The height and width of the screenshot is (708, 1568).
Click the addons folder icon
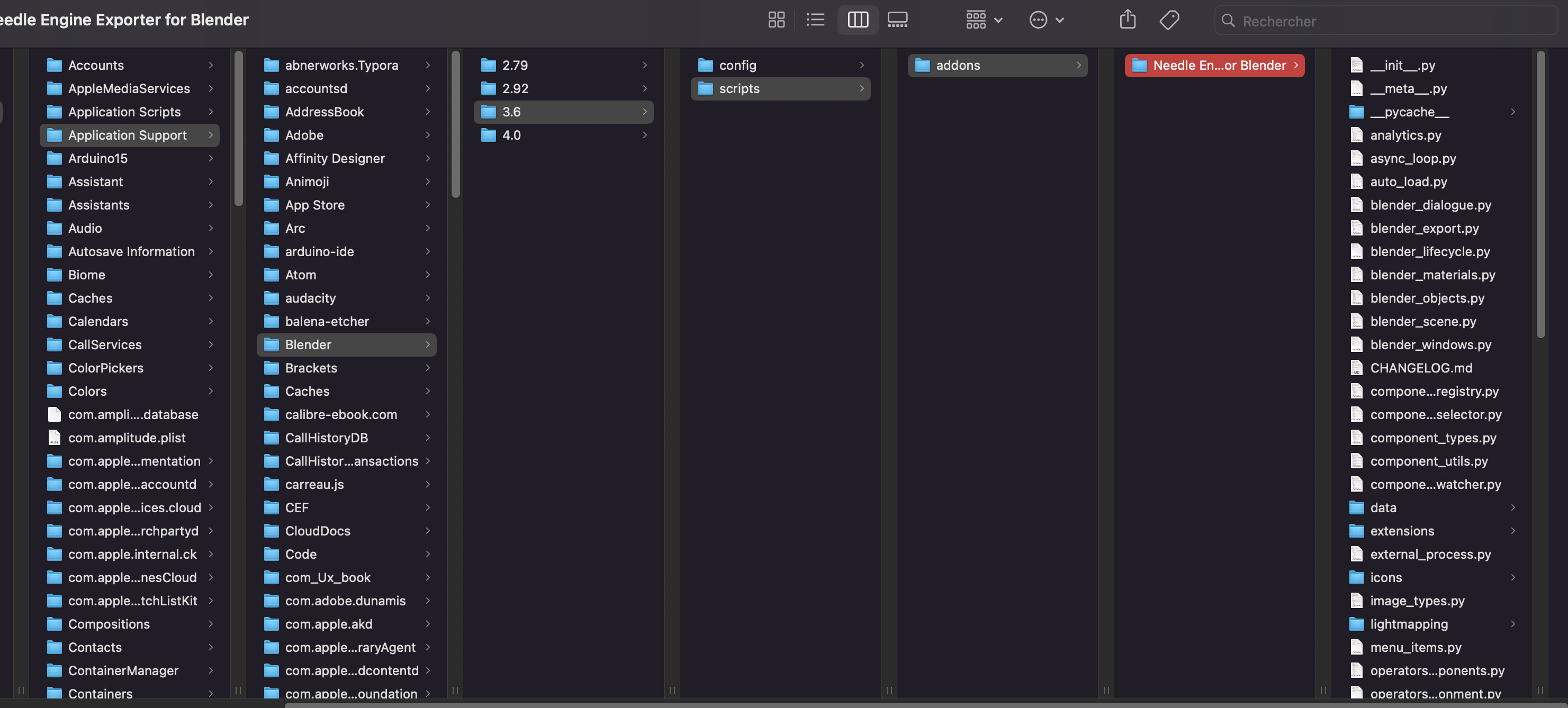pos(922,65)
